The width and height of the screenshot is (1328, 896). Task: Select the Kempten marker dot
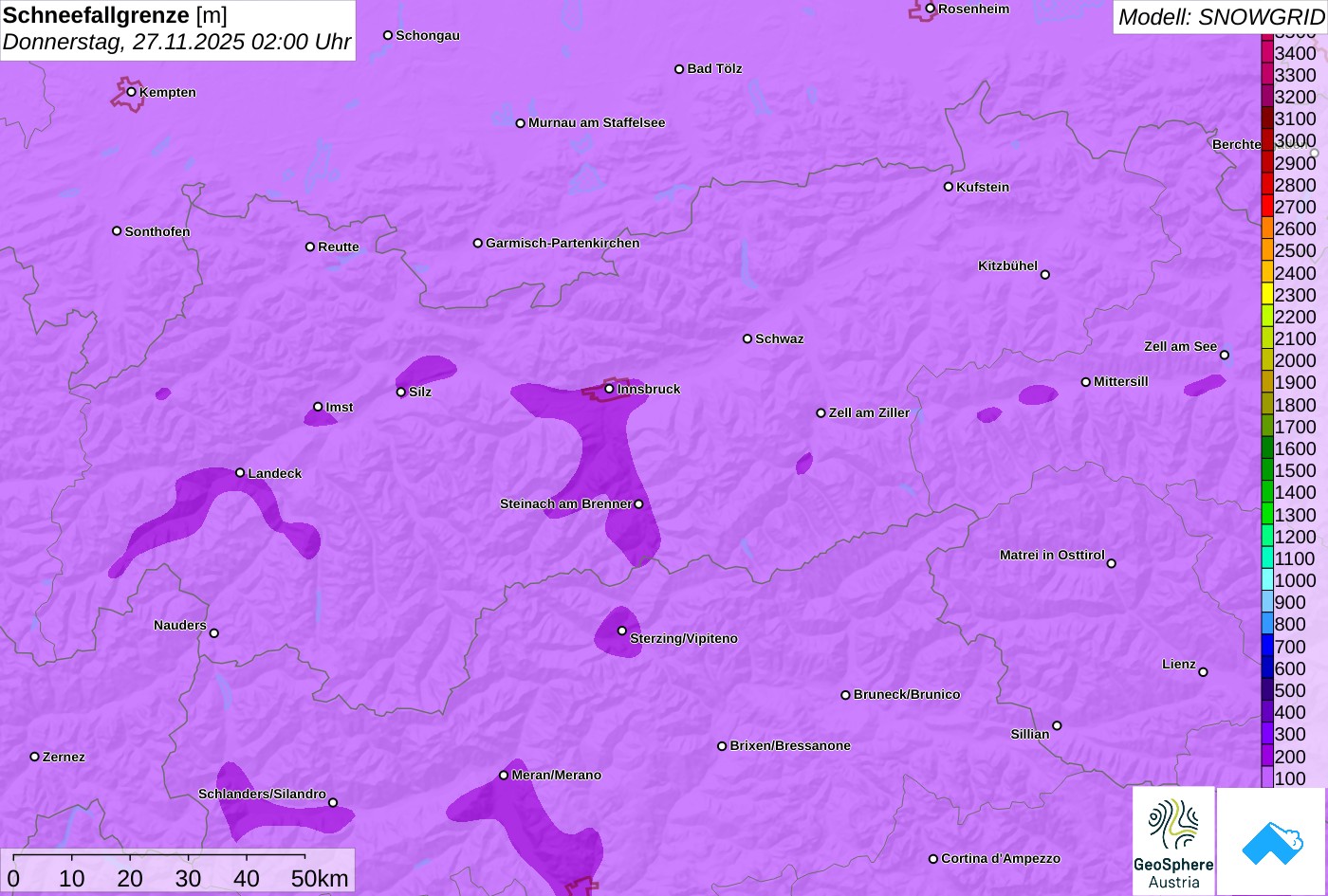pyautogui.click(x=132, y=92)
